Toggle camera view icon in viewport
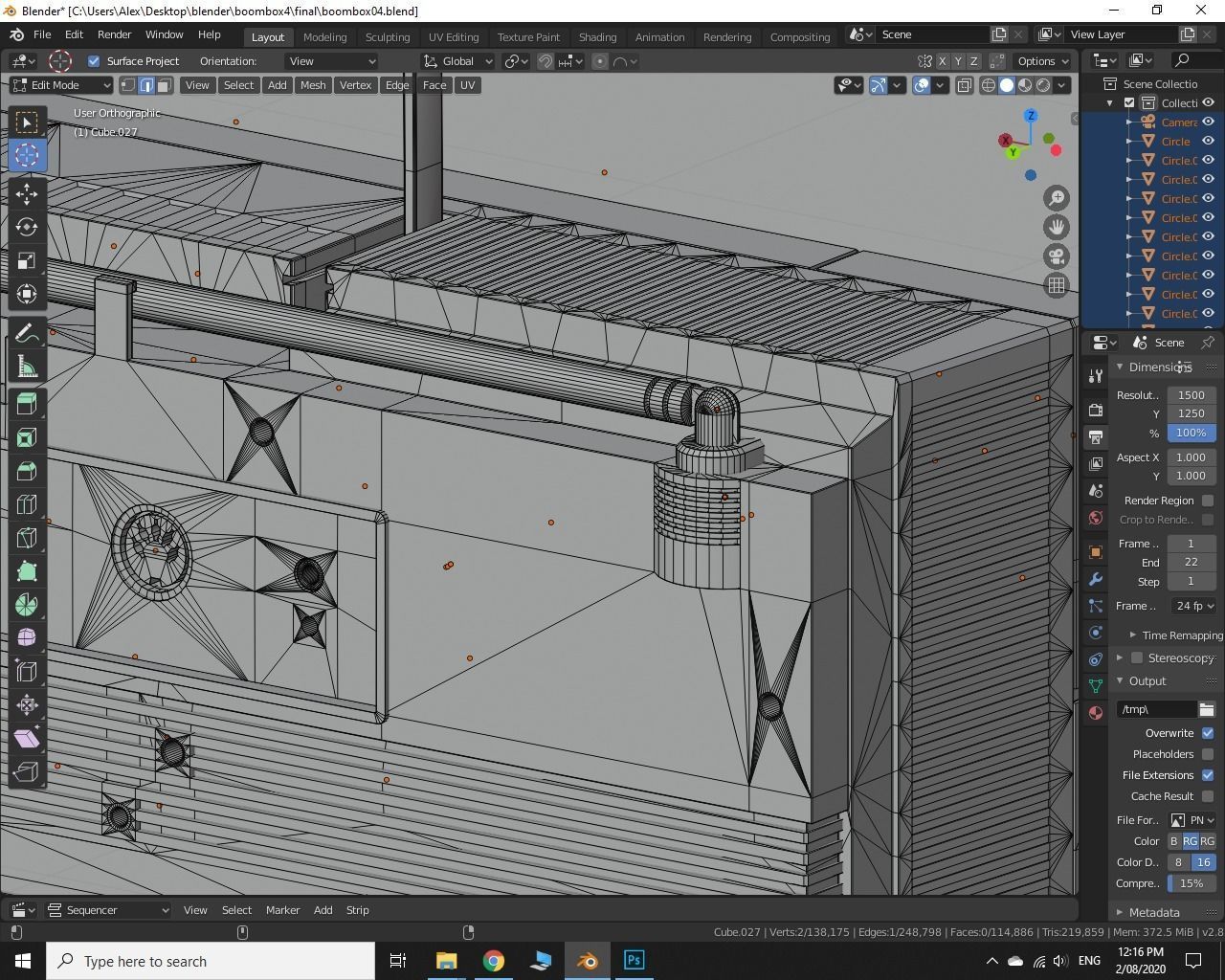Screen dimensions: 1225x980 [x=1057, y=256]
